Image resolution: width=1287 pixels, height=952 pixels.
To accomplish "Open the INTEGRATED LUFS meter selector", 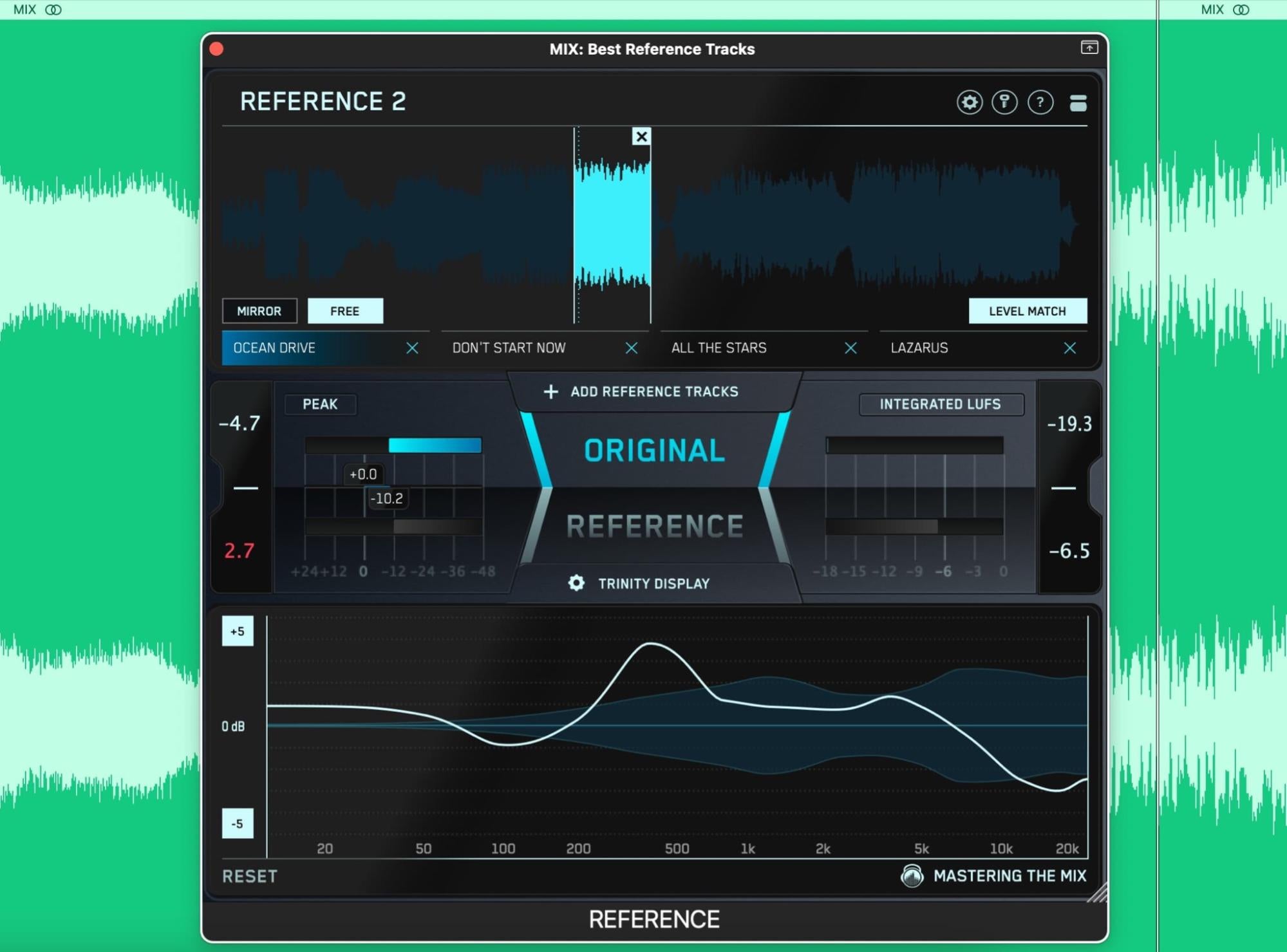I will [x=941, y=404].
